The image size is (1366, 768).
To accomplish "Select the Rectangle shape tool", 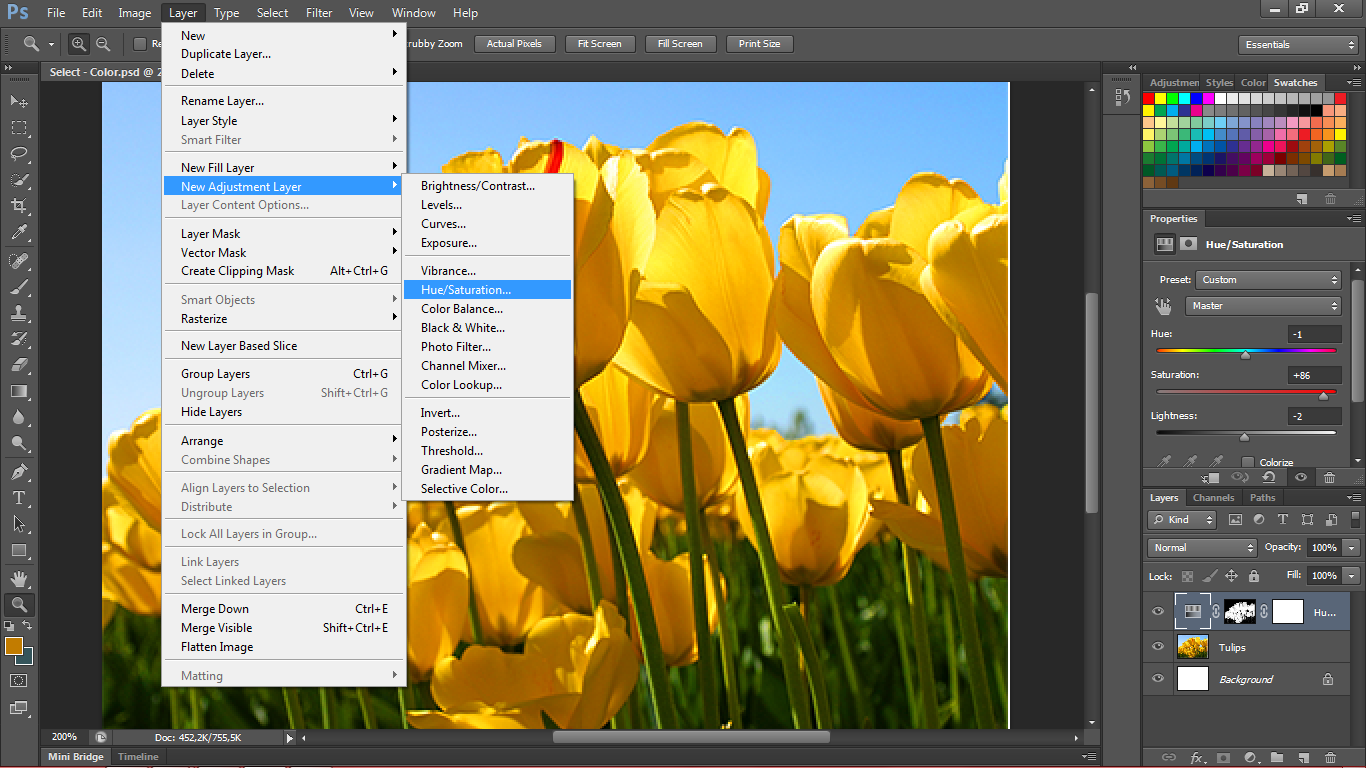I will coord(19,550).
